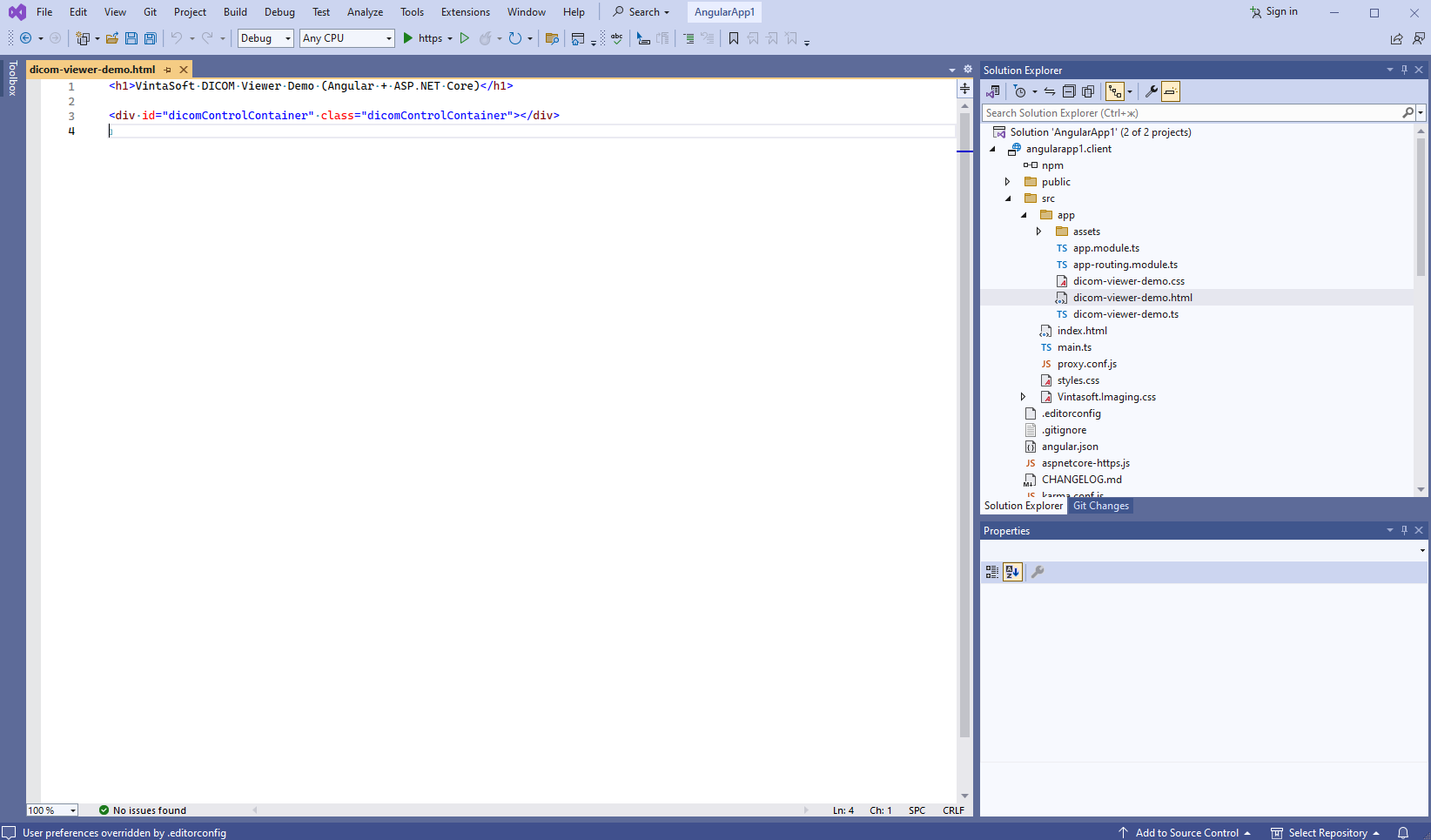Switch to the Git Changes tab

tap(1100, 506)
